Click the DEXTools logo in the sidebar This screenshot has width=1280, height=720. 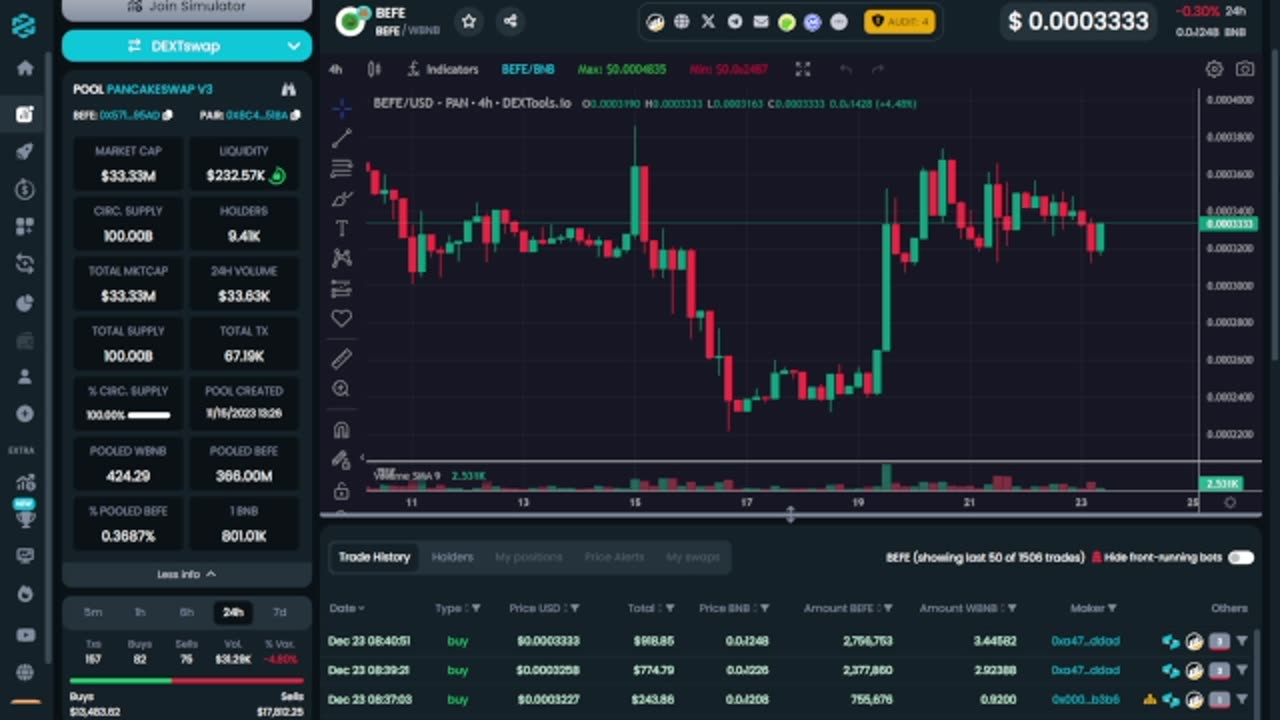coord(24,26)
